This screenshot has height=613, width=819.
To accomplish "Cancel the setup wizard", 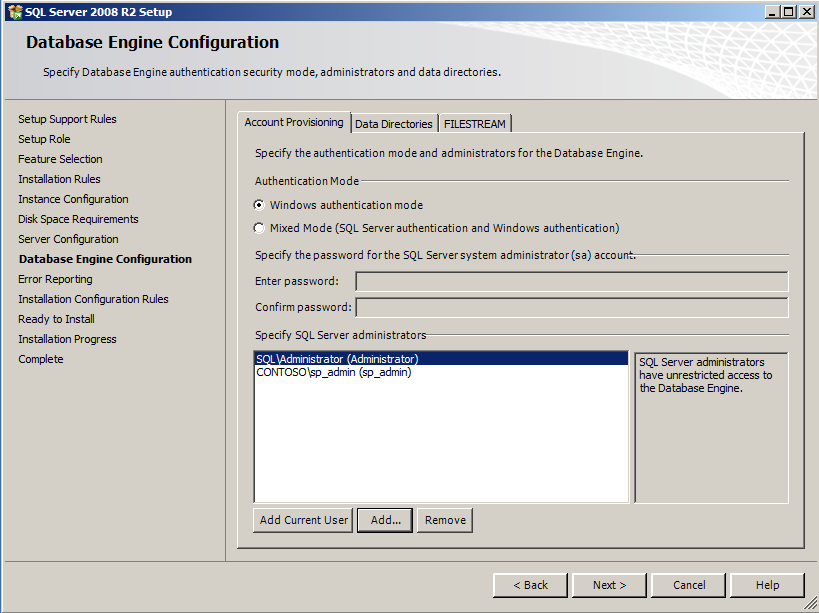I will 688,585.
